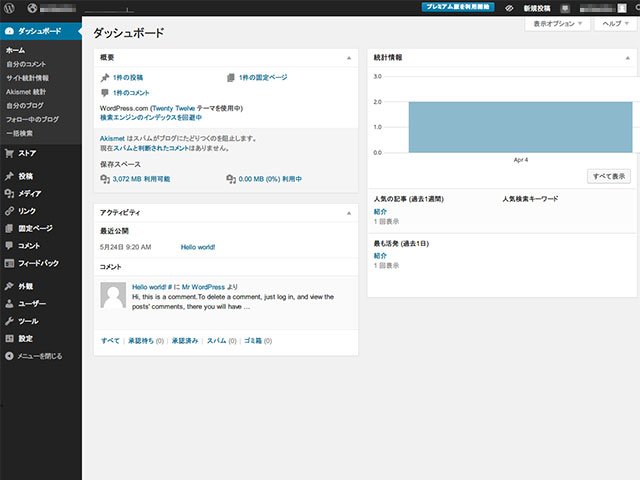Click the Hello world! # comment link
This screenshot has height=480, width=640.
(x=152, y=287)
